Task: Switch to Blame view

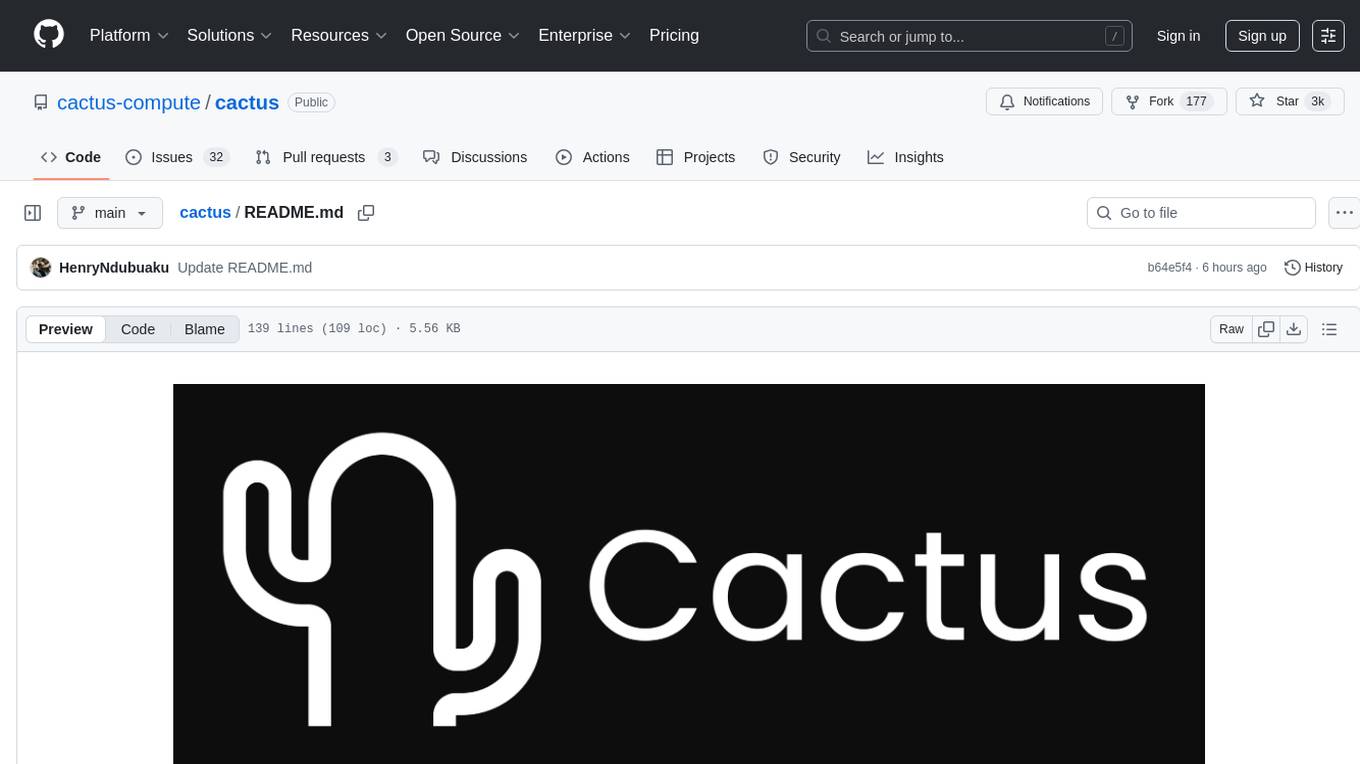Action: coord(205,329)
